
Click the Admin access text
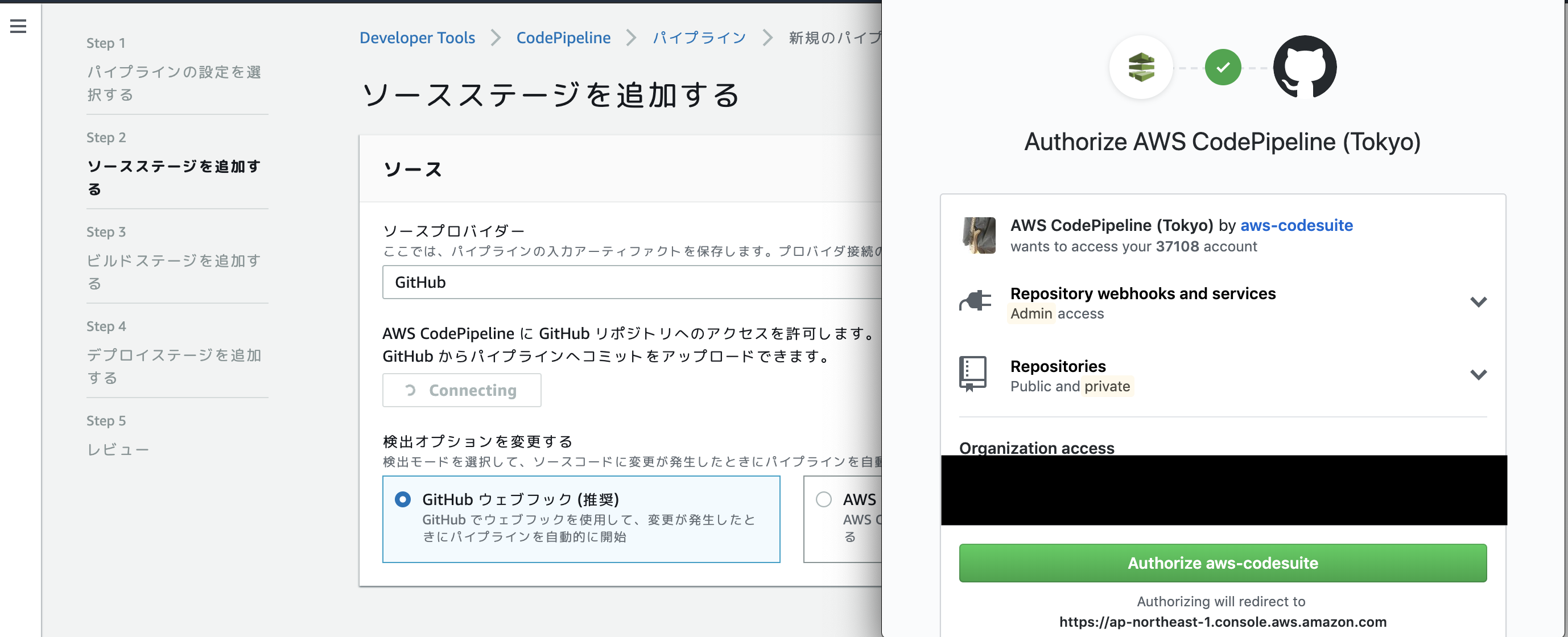pos(1057,313)
